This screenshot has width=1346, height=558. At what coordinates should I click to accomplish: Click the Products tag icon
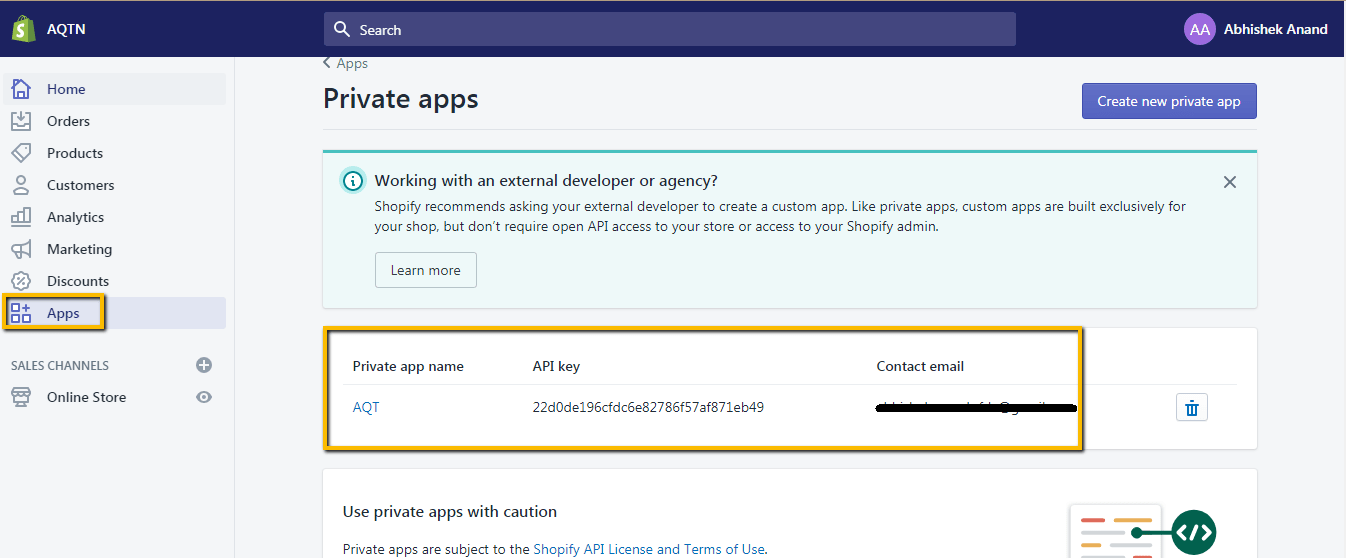21,153
